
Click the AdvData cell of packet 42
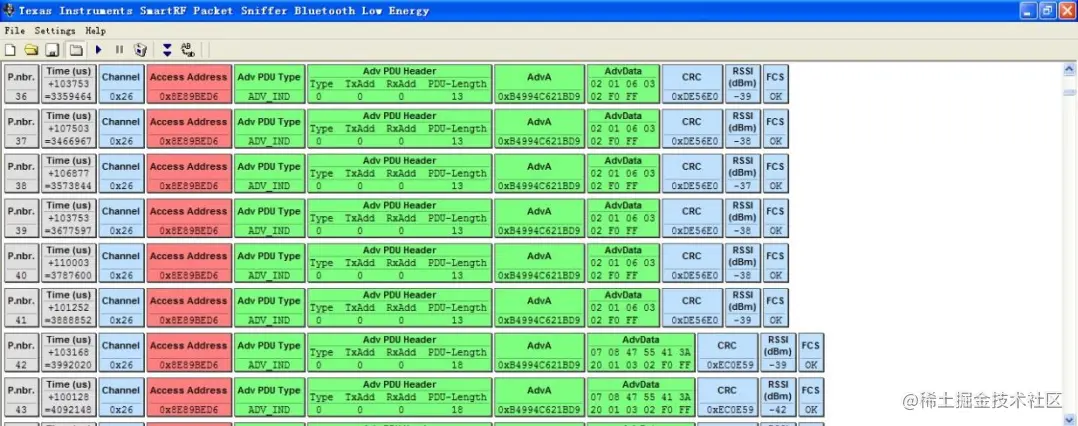[641, 352]
